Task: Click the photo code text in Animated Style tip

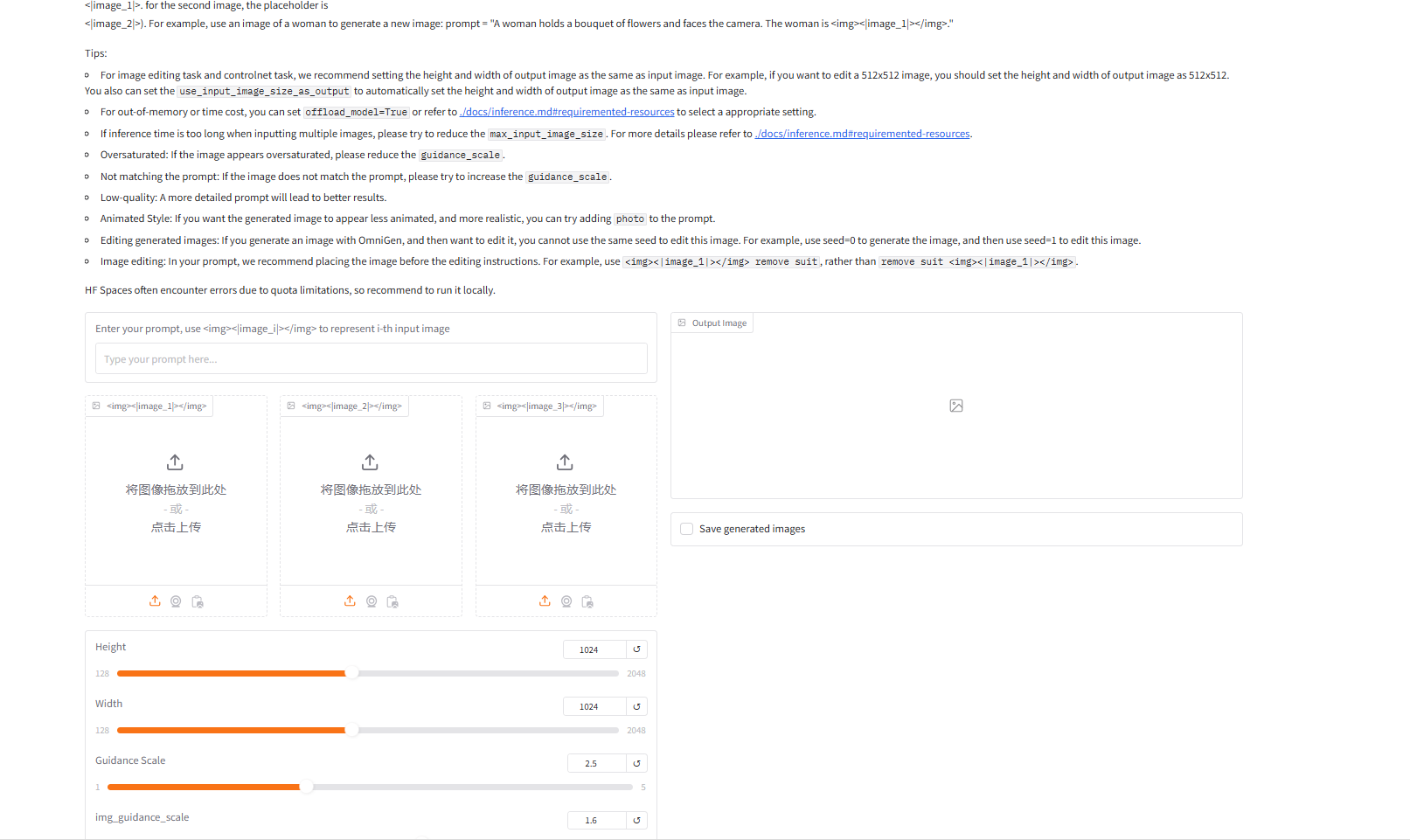Action: tap(630, 219)
